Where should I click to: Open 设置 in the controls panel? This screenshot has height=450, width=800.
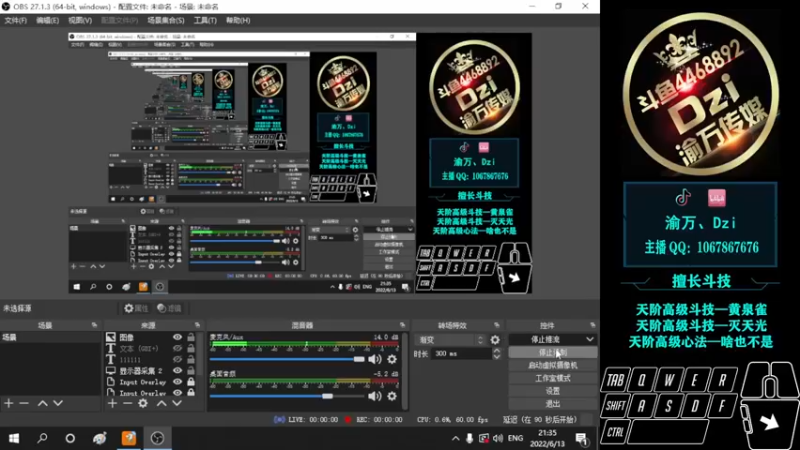click(553, 391)
